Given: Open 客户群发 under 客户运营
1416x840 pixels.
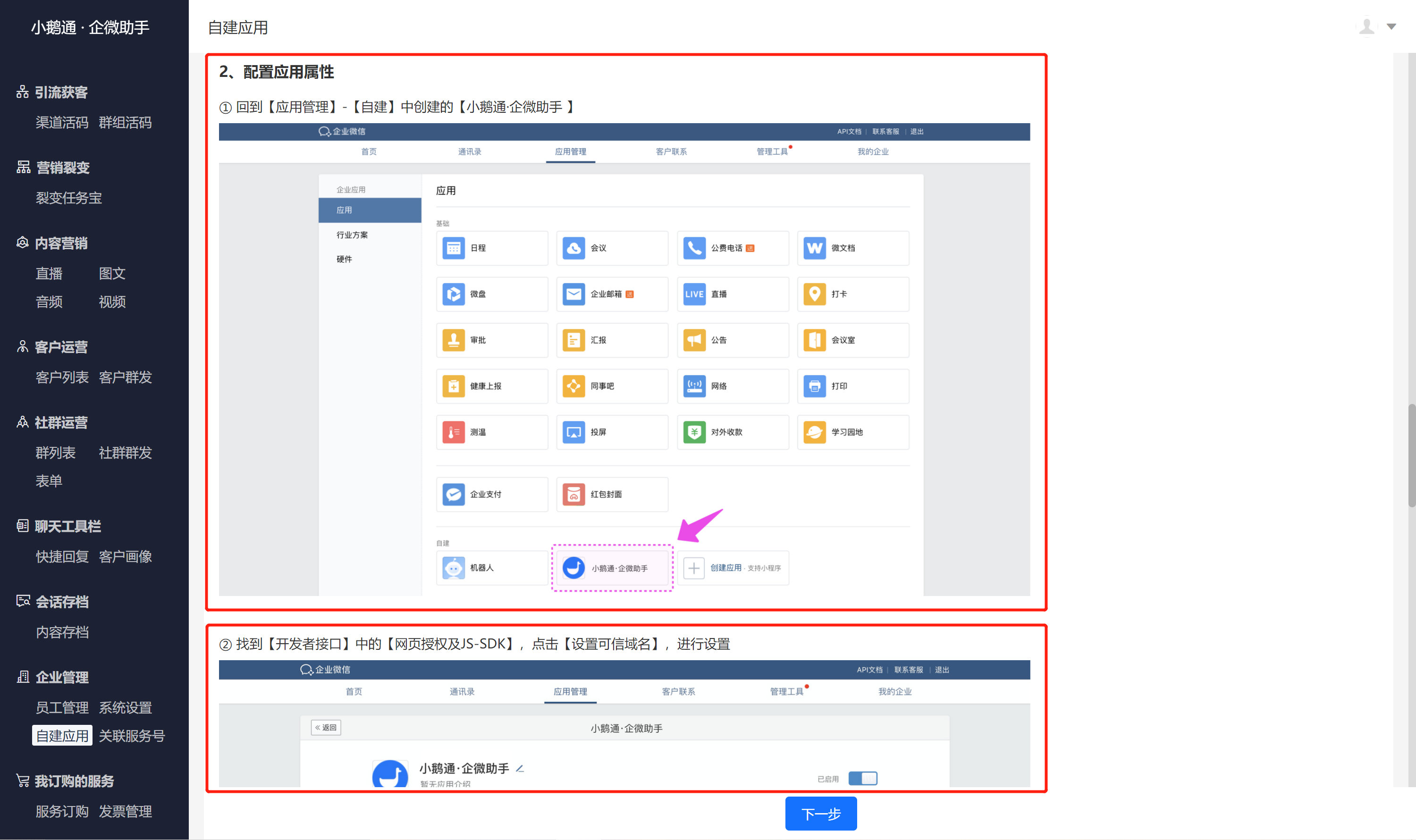Looking at the screenshot, I should click(125, 377).
